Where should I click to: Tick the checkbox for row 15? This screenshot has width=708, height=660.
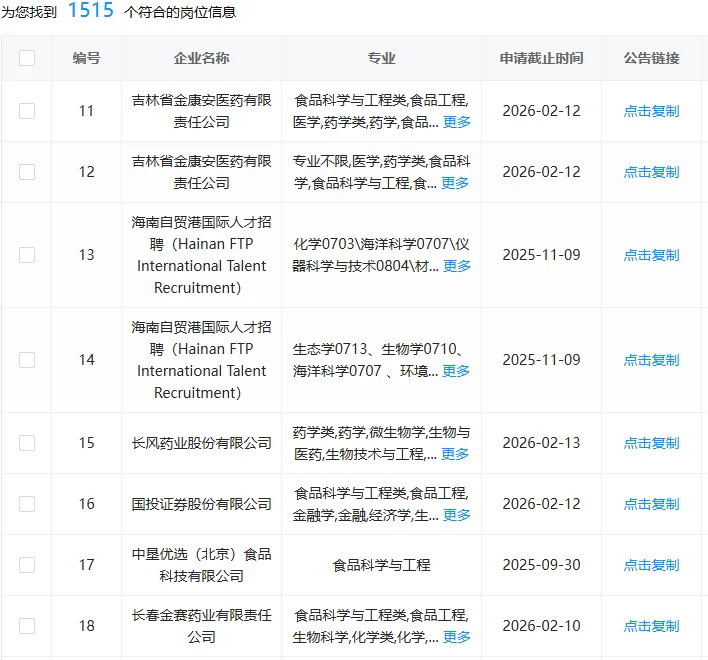27,443
